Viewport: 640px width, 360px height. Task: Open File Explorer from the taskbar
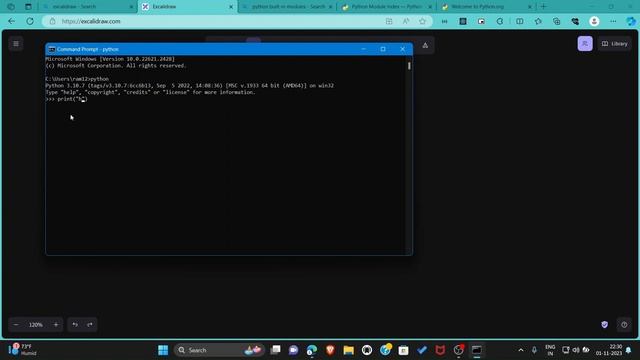349,350
